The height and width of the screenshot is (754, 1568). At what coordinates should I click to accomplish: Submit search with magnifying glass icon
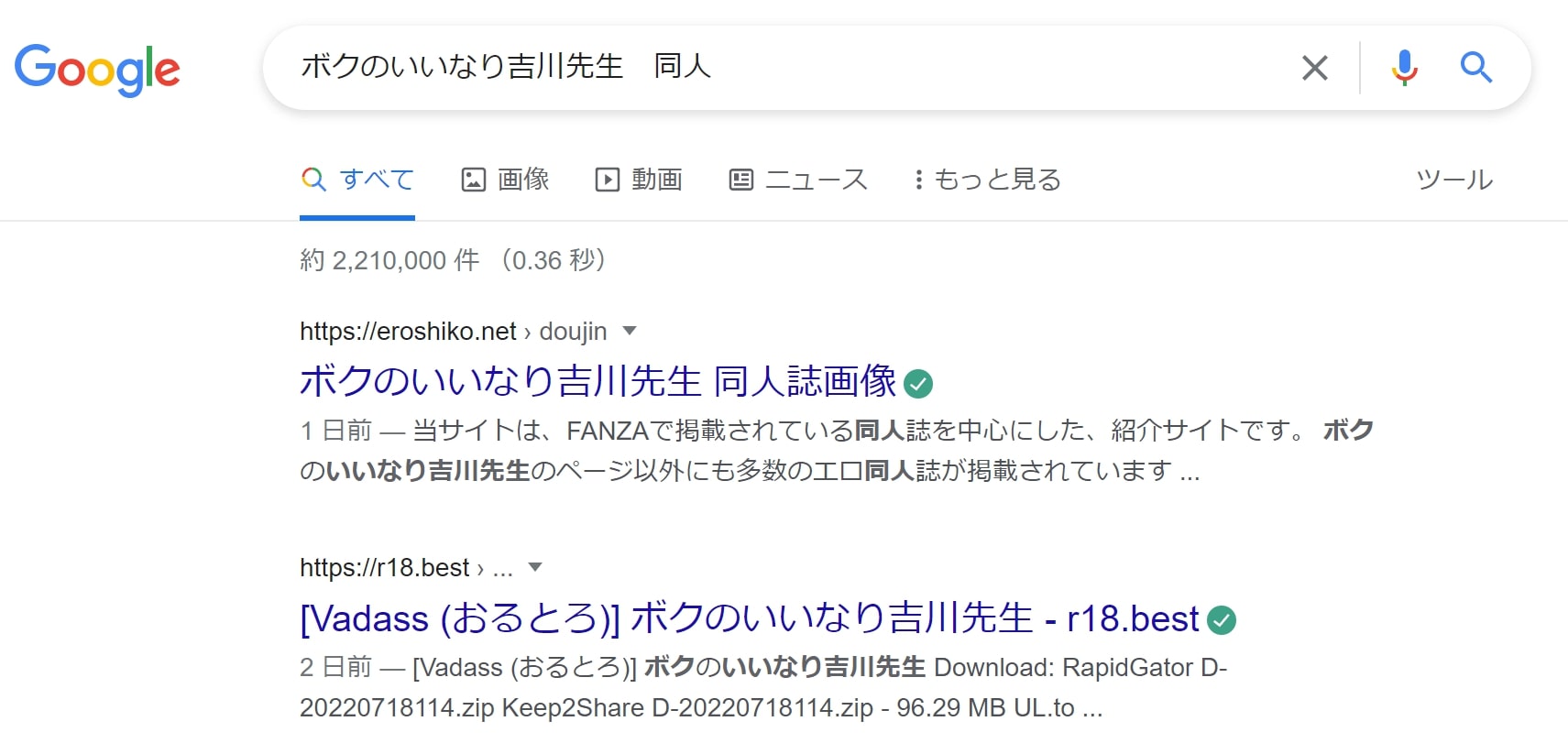[1475, 68]
